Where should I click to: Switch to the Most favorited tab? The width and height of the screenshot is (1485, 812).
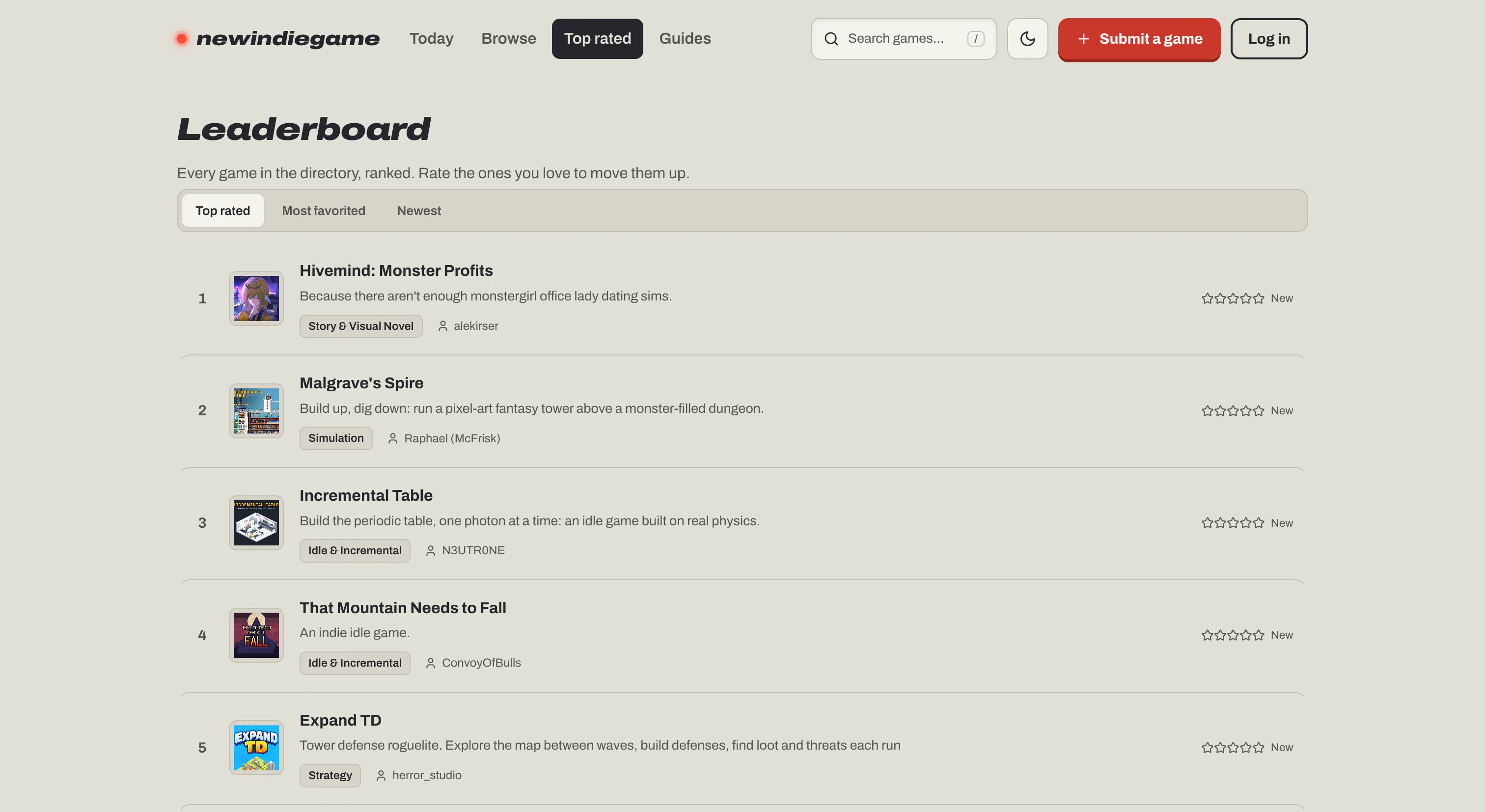coord(324,210)
